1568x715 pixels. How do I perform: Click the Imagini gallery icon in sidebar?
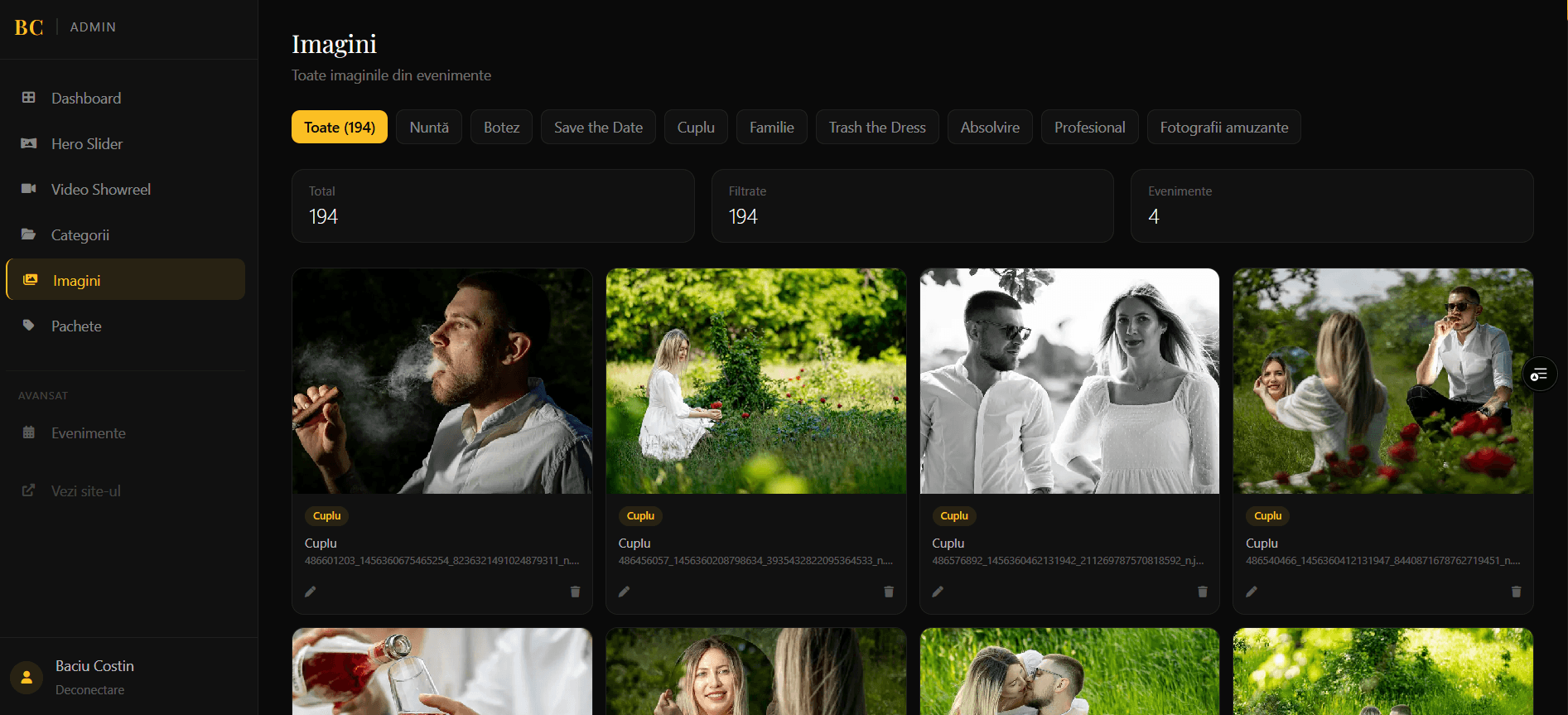point(30,280)
